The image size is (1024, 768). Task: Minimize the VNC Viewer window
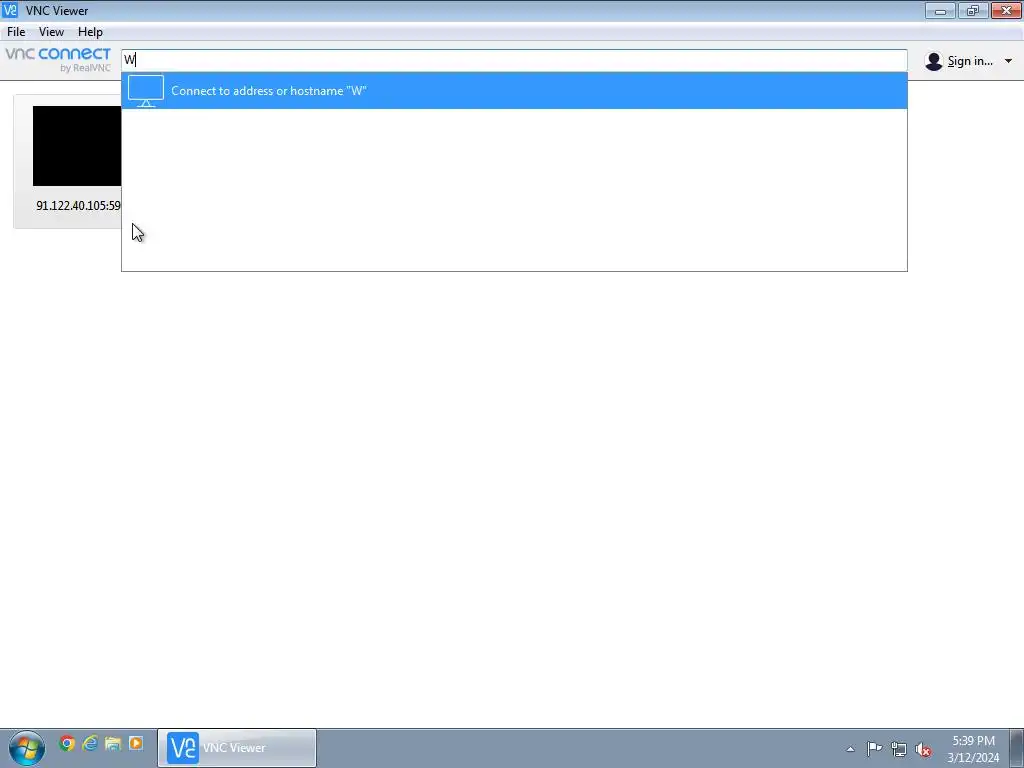(x=940, y=10)
